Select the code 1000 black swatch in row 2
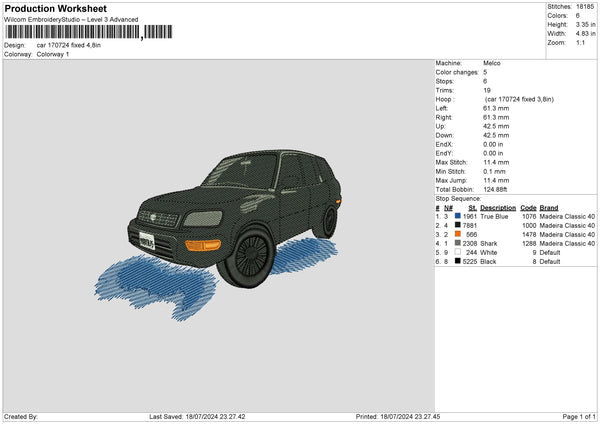The width and height of the screenshot is (600, 424). click(458, 225)
